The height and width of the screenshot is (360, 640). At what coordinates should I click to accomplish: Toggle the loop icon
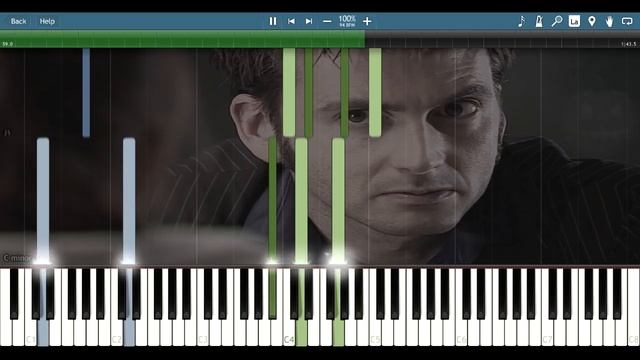tap(627, 21)
